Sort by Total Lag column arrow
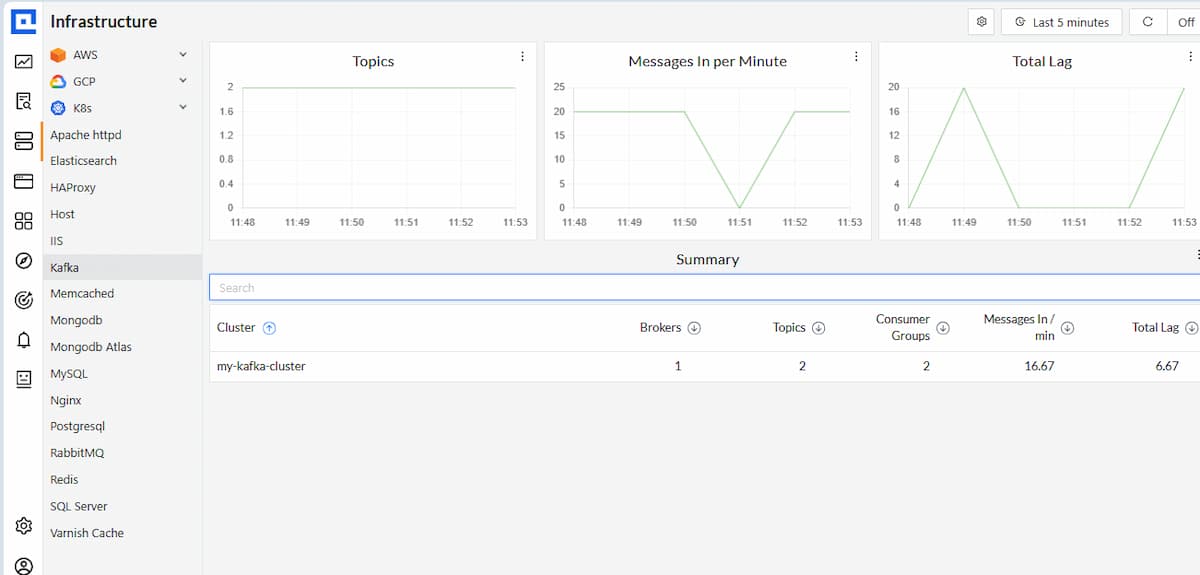Image resolution: width=1200 pixels, height=575 pixels. pyautogui.click(x=1191, y=328)
